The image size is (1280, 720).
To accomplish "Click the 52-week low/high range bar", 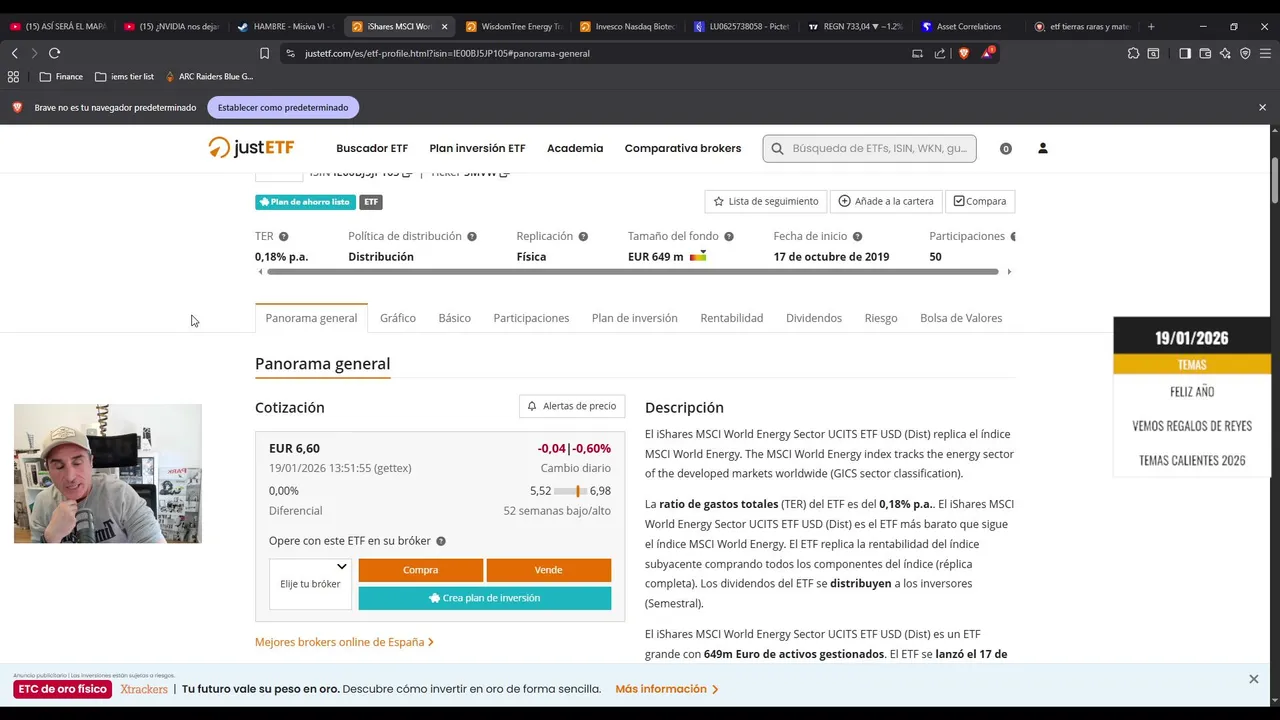I will [x=570, y=491].
